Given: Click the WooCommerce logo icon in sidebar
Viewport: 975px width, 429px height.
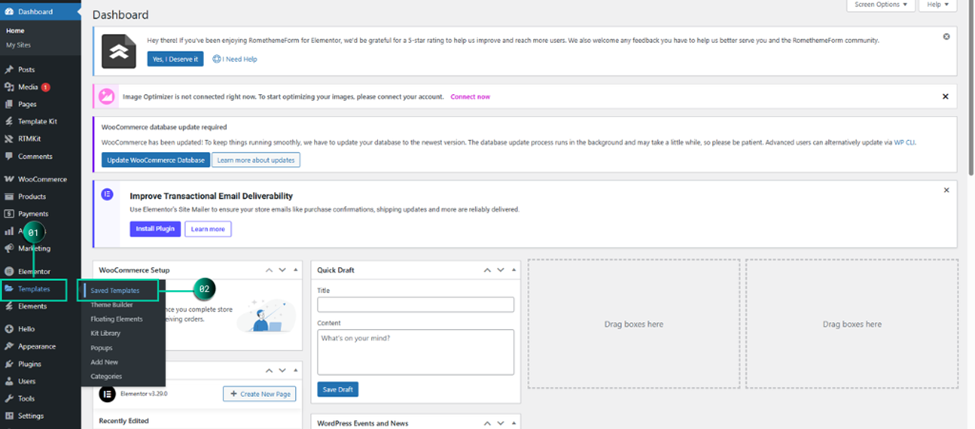Looking at the screenshot, I should pyautogui.click(x=9, y=179).
